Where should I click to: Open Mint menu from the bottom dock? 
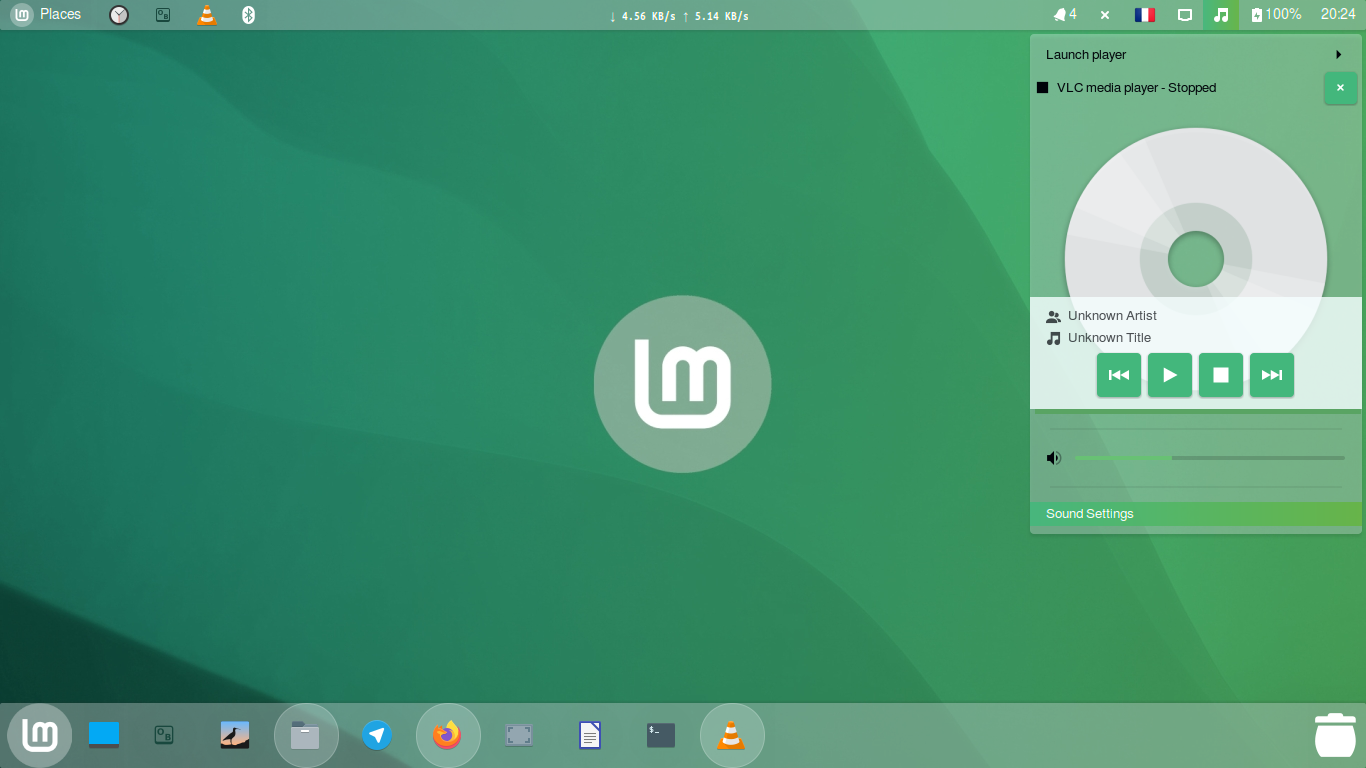[40, 736]
